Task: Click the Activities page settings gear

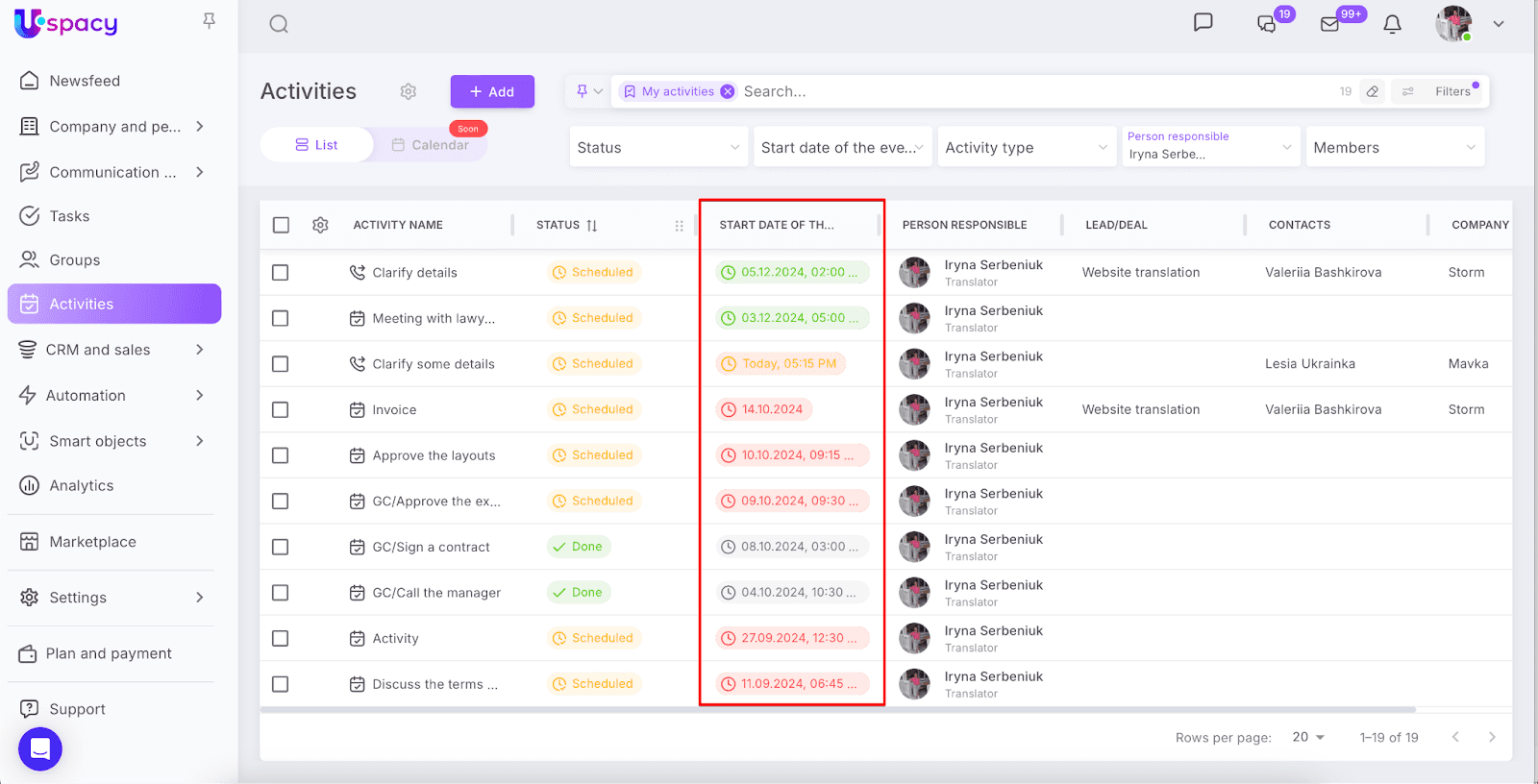Action: coord(409,91)
